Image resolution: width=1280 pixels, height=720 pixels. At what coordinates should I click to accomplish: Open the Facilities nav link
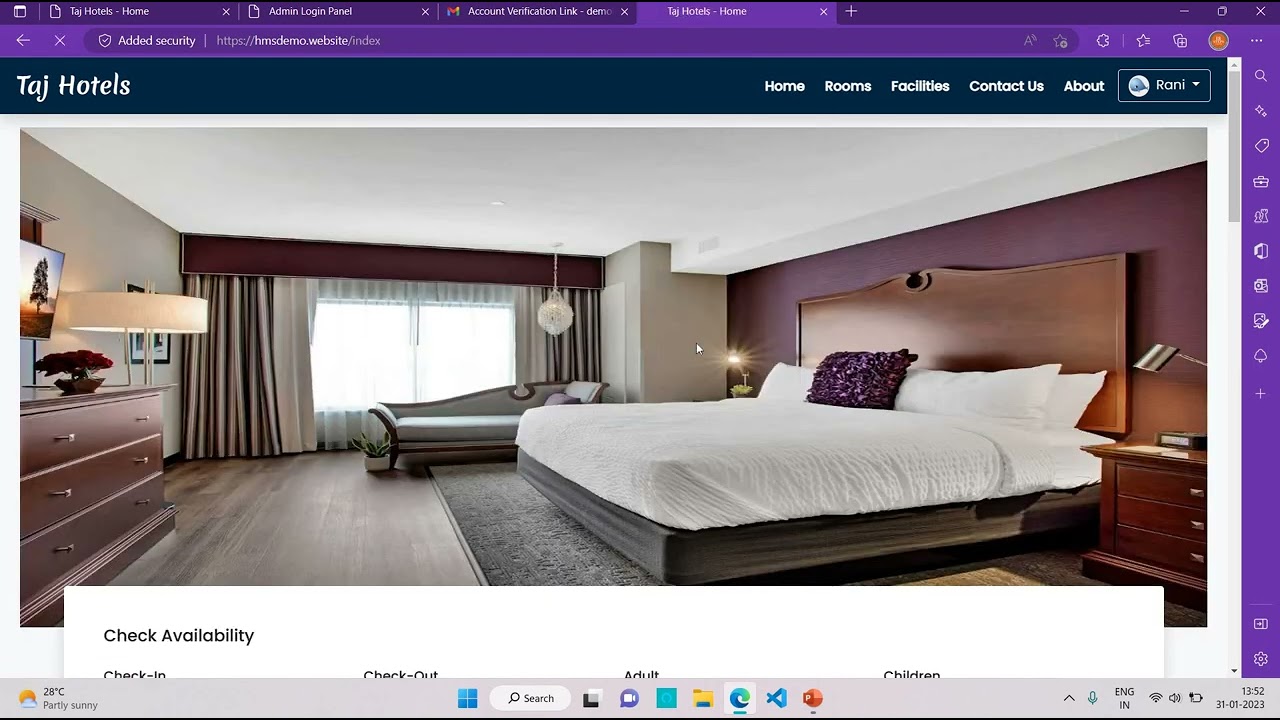pyautogui.click(x=920, y=86)
